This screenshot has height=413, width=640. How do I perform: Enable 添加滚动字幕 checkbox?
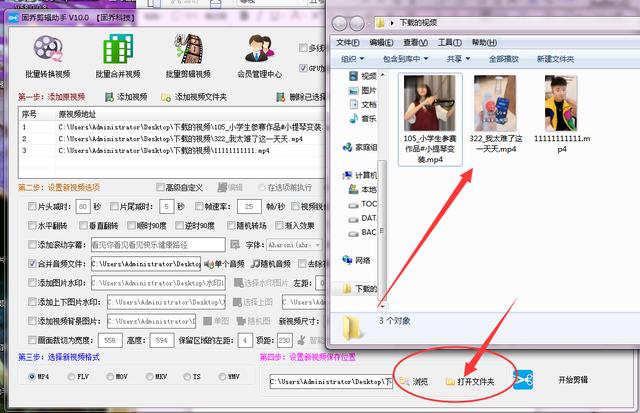pos(32,244)
